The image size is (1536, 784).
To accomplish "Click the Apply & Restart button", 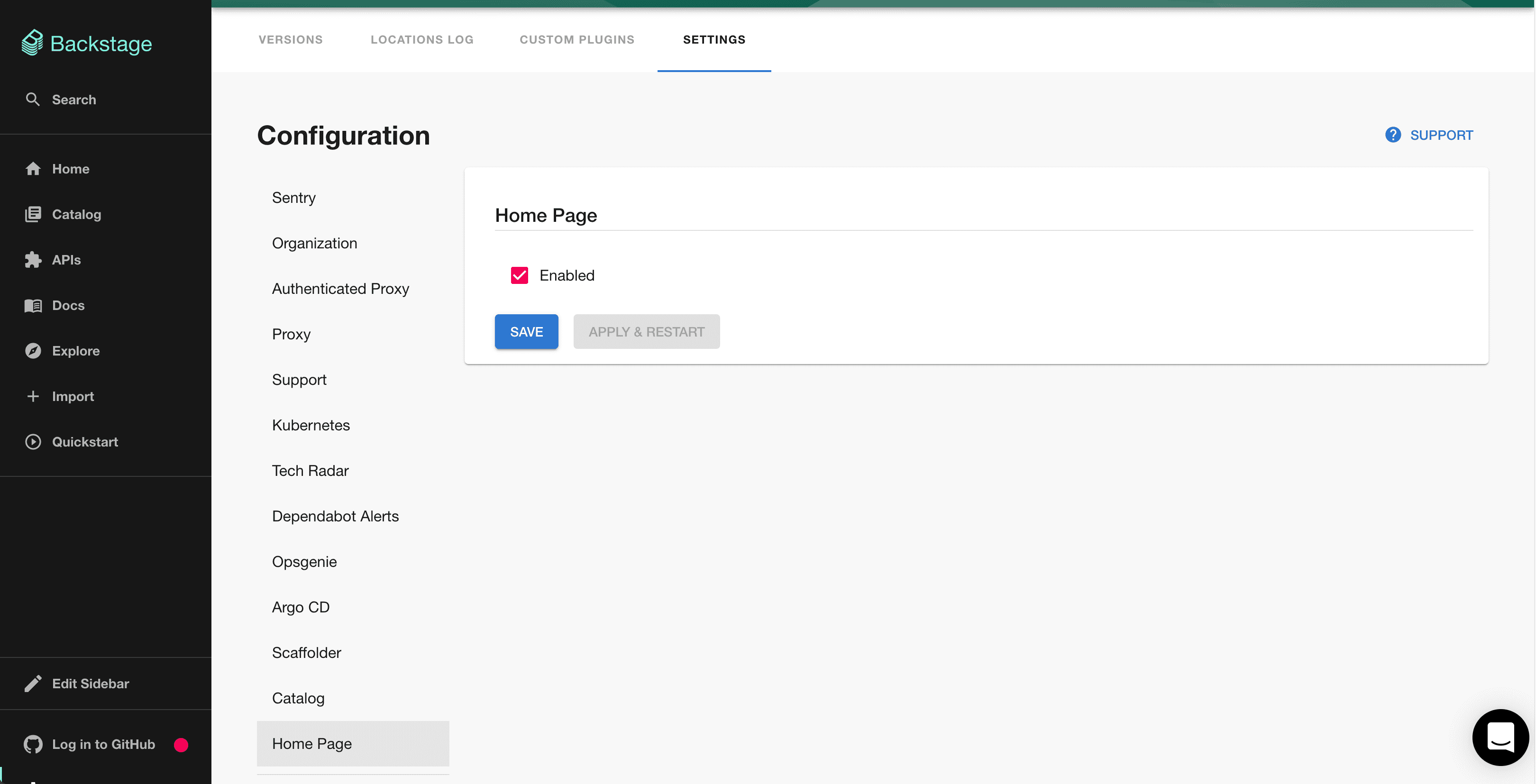I will 646,331.
